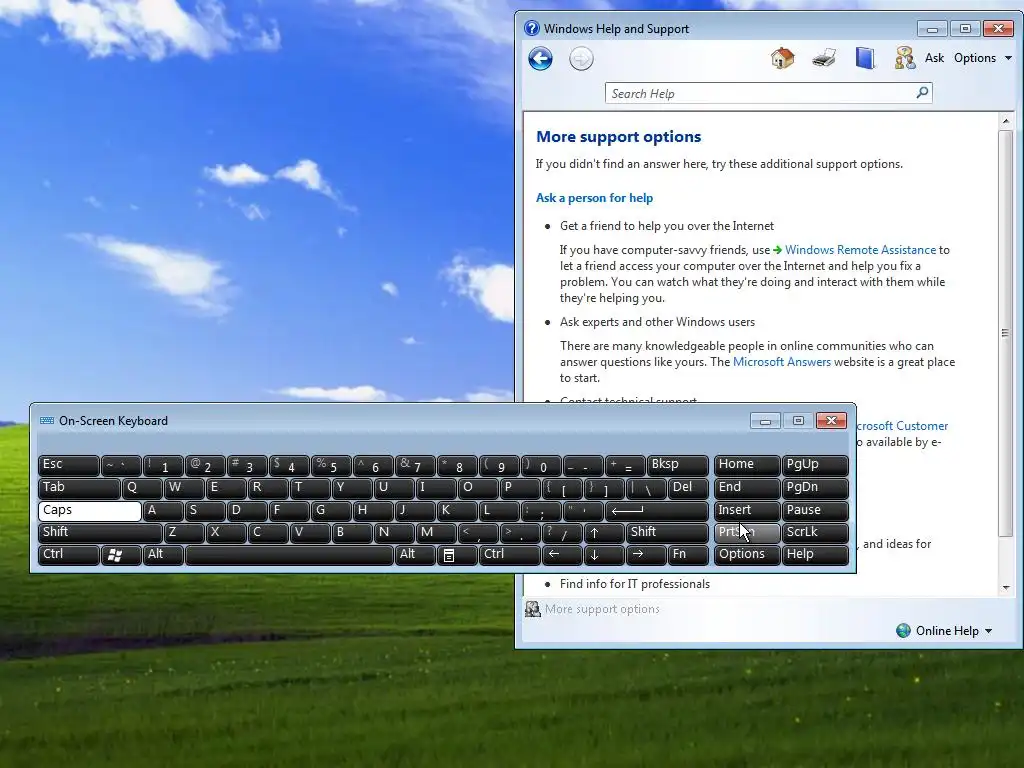Click More support options footer link
This screenshot has height=768, width=1024.
(x=602, y=609)
